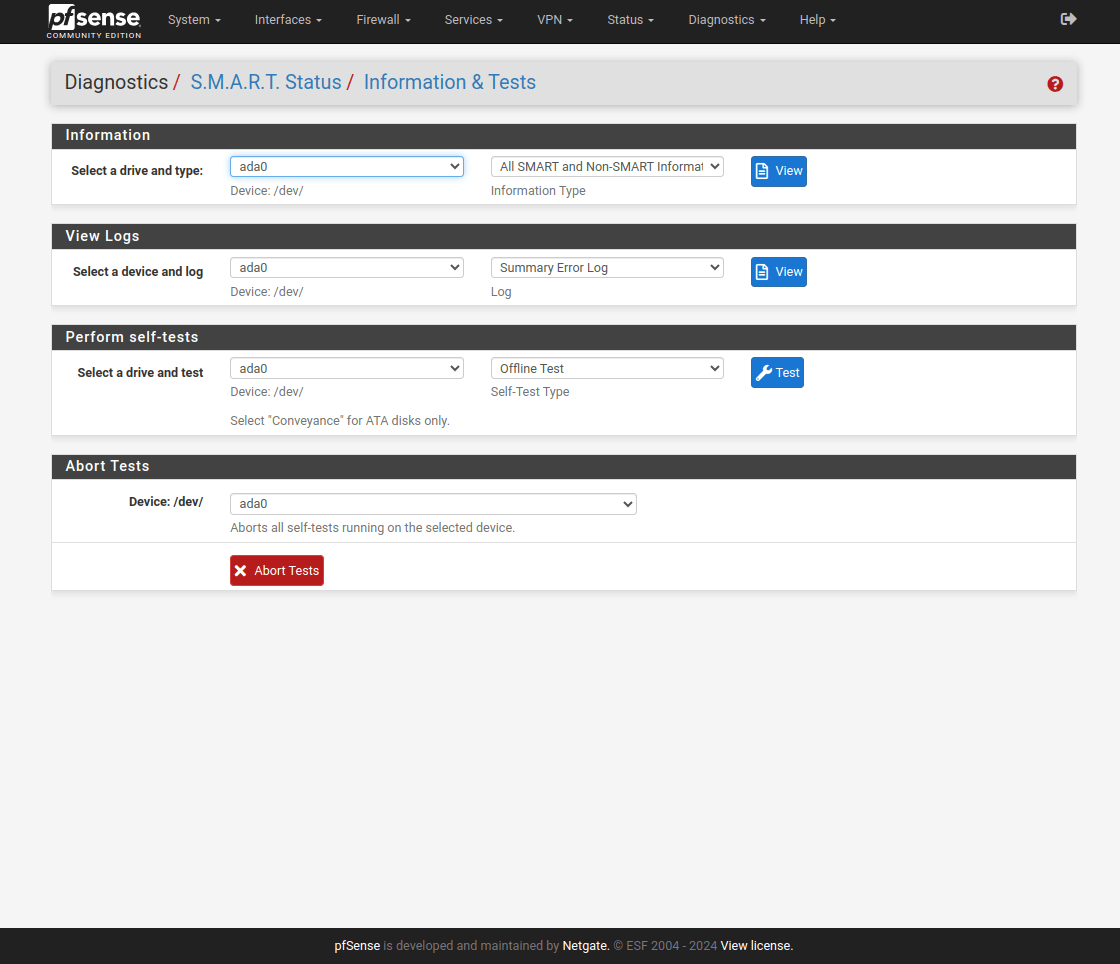This screenshot has height=964, width=1120.
Task: Expand the Summary Error Log dropdown
Action: 606,268
